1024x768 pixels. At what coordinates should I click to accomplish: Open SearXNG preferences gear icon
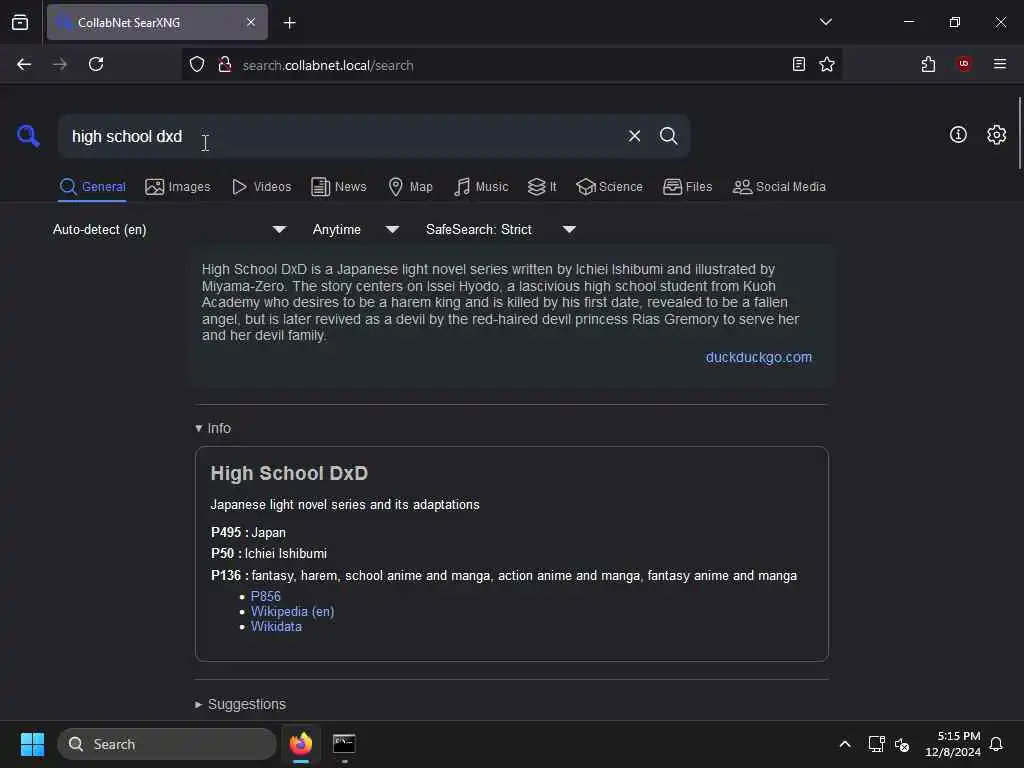click(x=996, y=135)
